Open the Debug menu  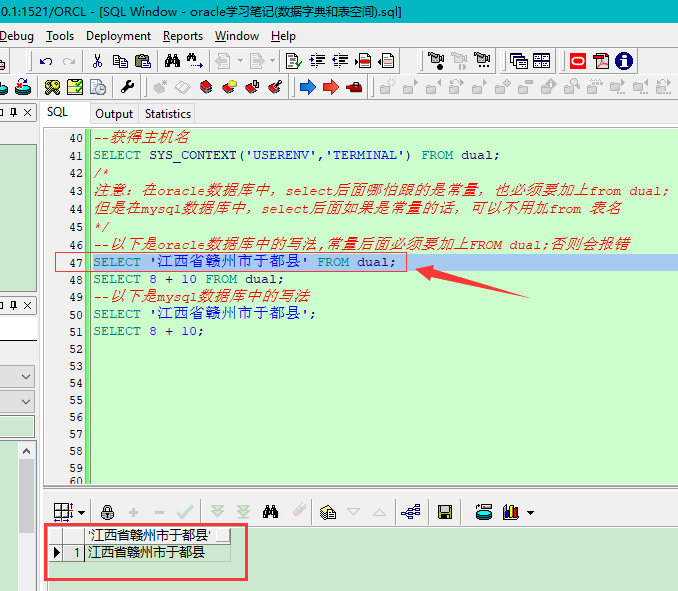(x=17, y=36)
